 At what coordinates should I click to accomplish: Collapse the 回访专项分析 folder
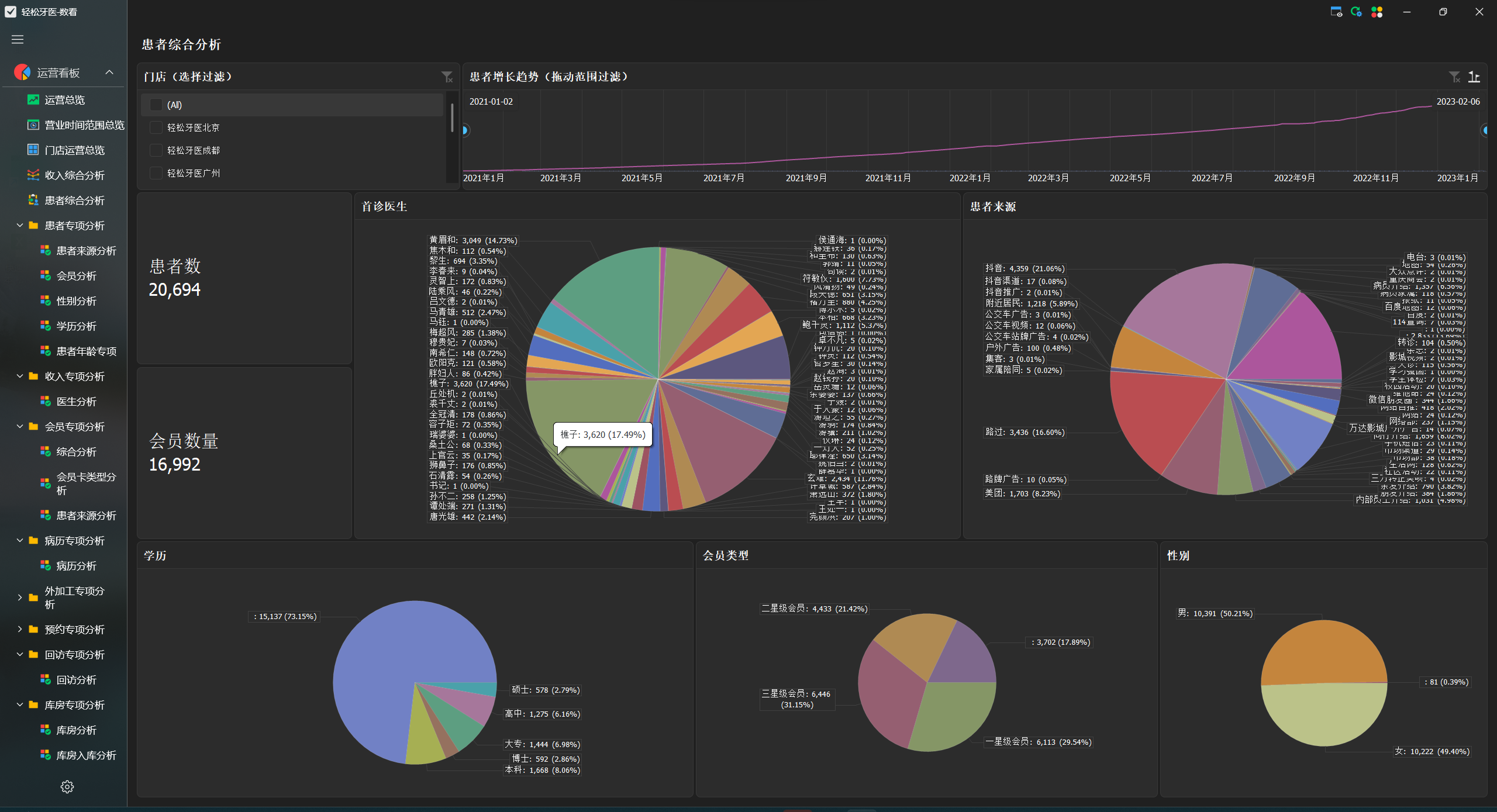(20, 655)
